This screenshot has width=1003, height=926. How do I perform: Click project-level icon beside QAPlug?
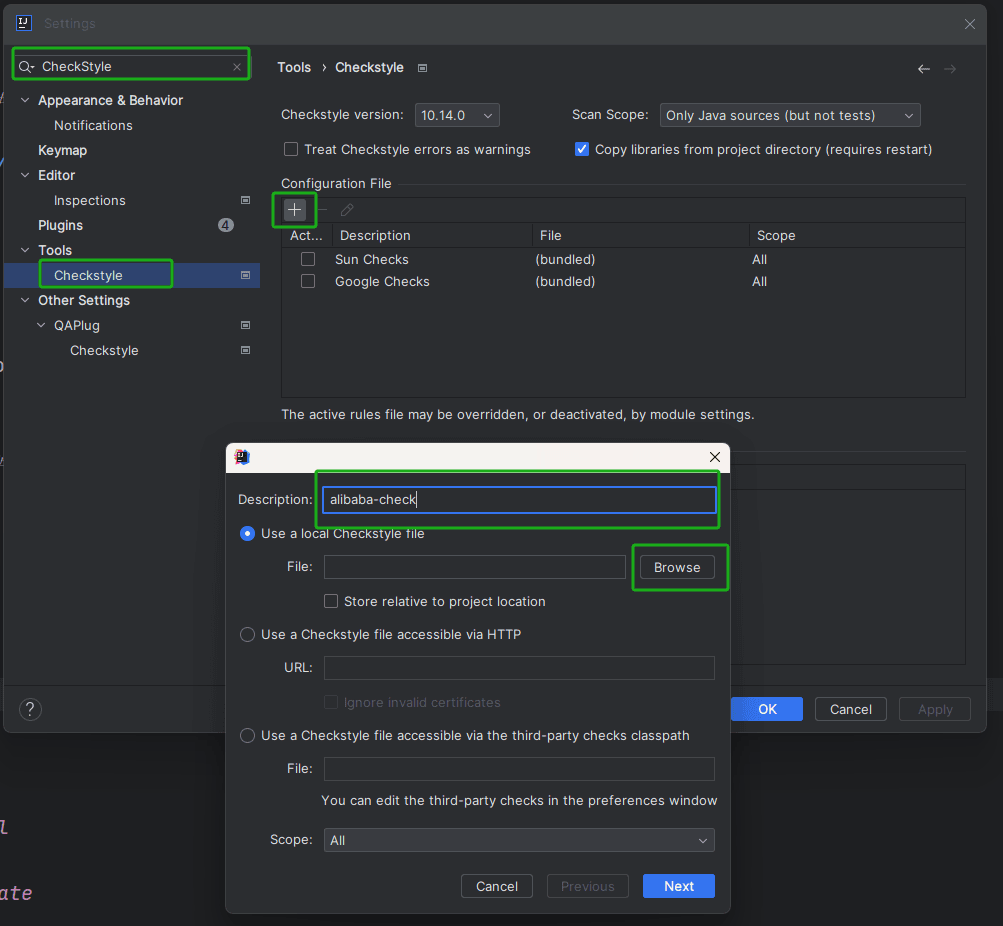click(x=245, y=325)
